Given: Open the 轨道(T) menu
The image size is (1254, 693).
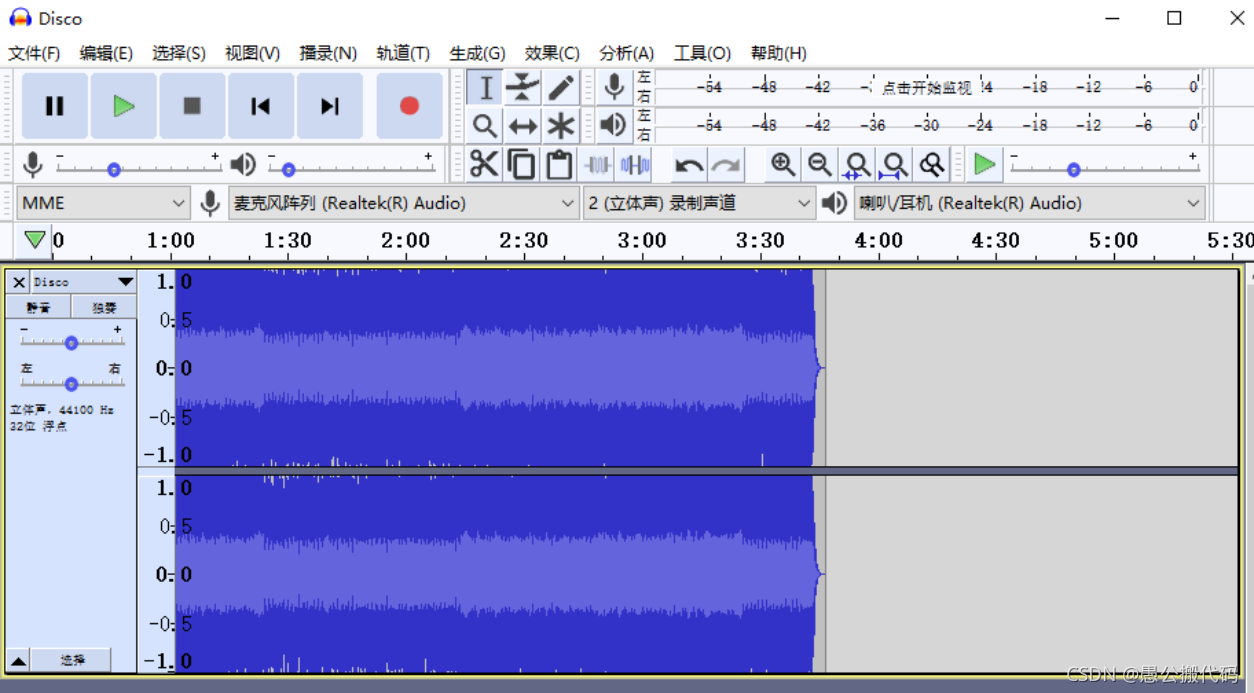Looking at the screenshot, I should (x=403, y=53).
